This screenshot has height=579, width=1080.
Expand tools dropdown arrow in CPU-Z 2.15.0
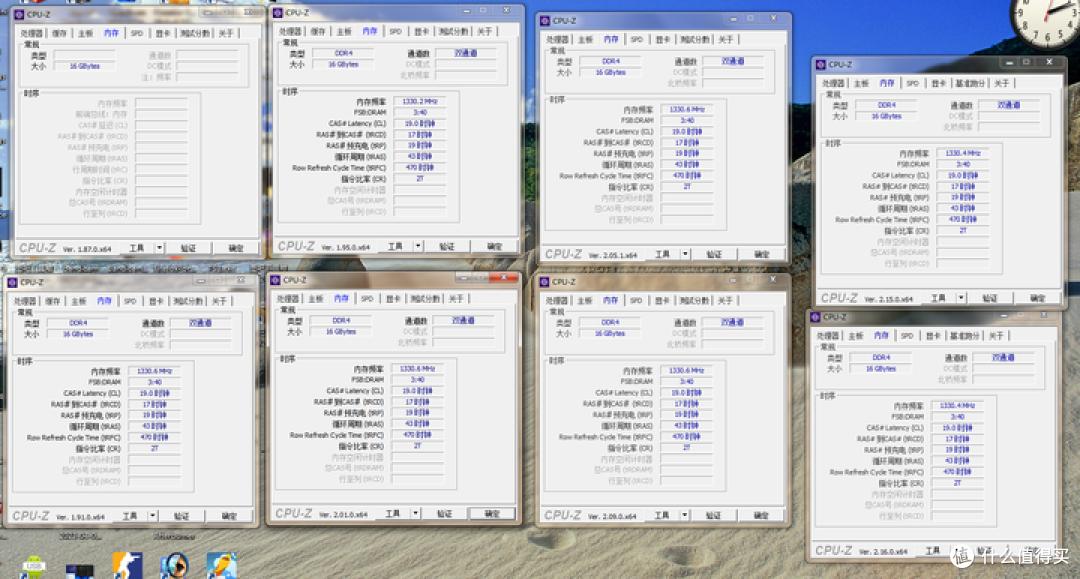(x=961, y=299)
